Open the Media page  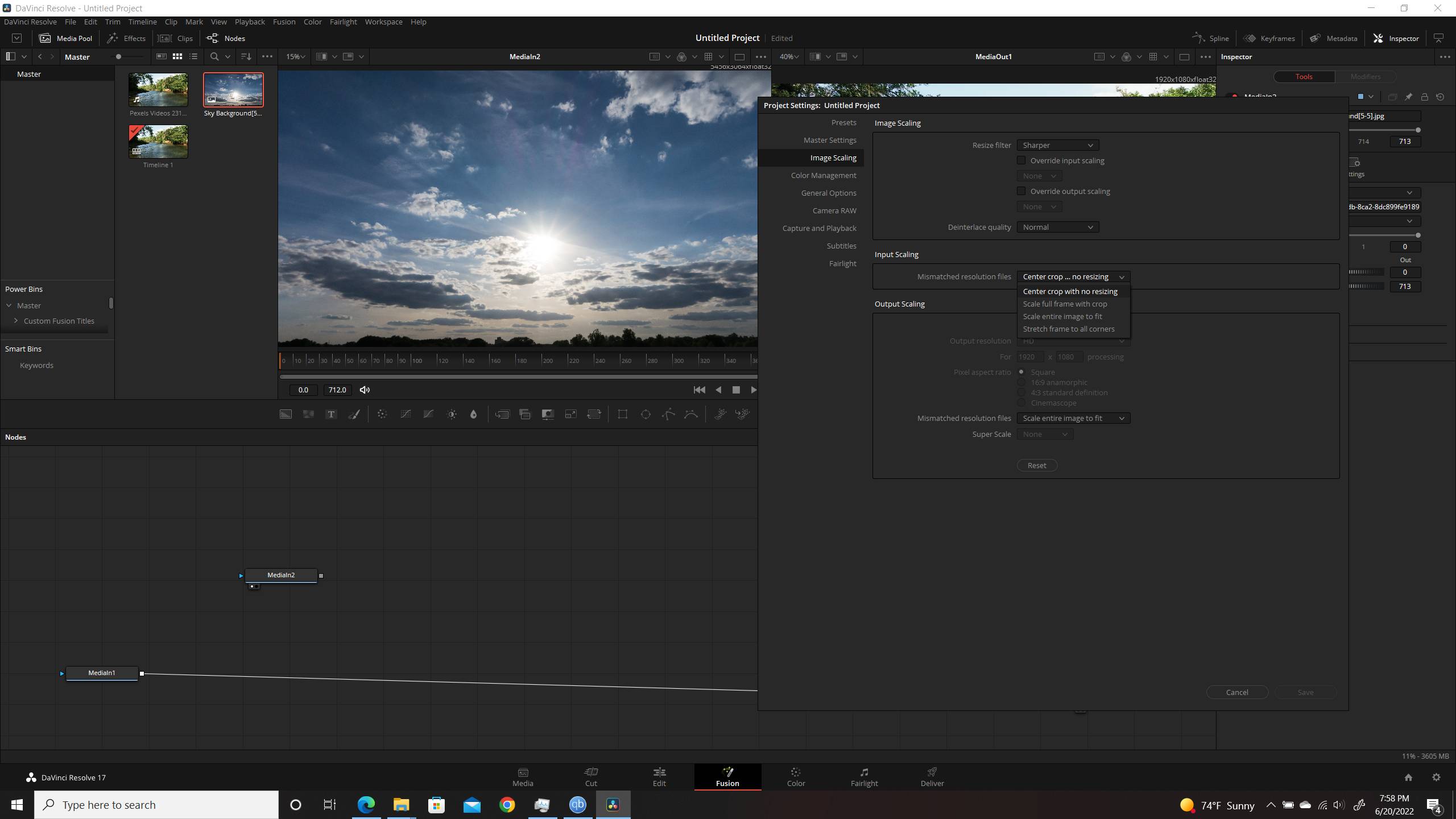coord(523,777)
